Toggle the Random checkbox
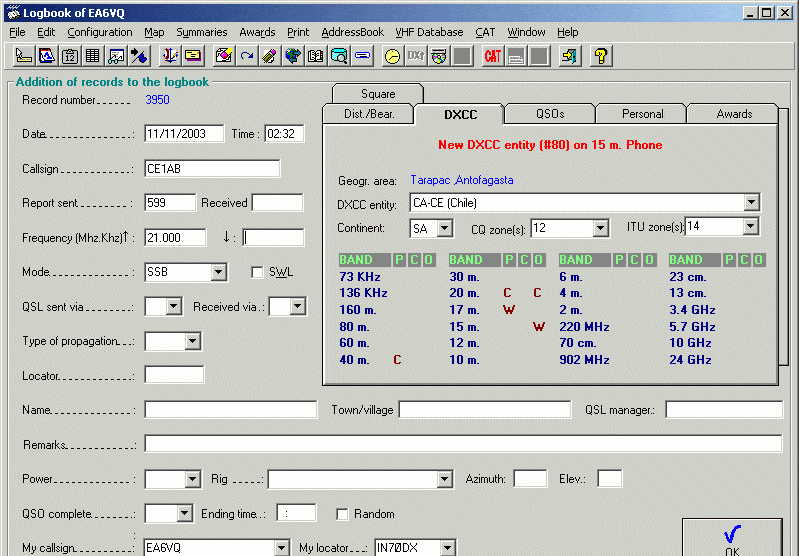Viewport: 799px width, 556px height. (342, 514)
